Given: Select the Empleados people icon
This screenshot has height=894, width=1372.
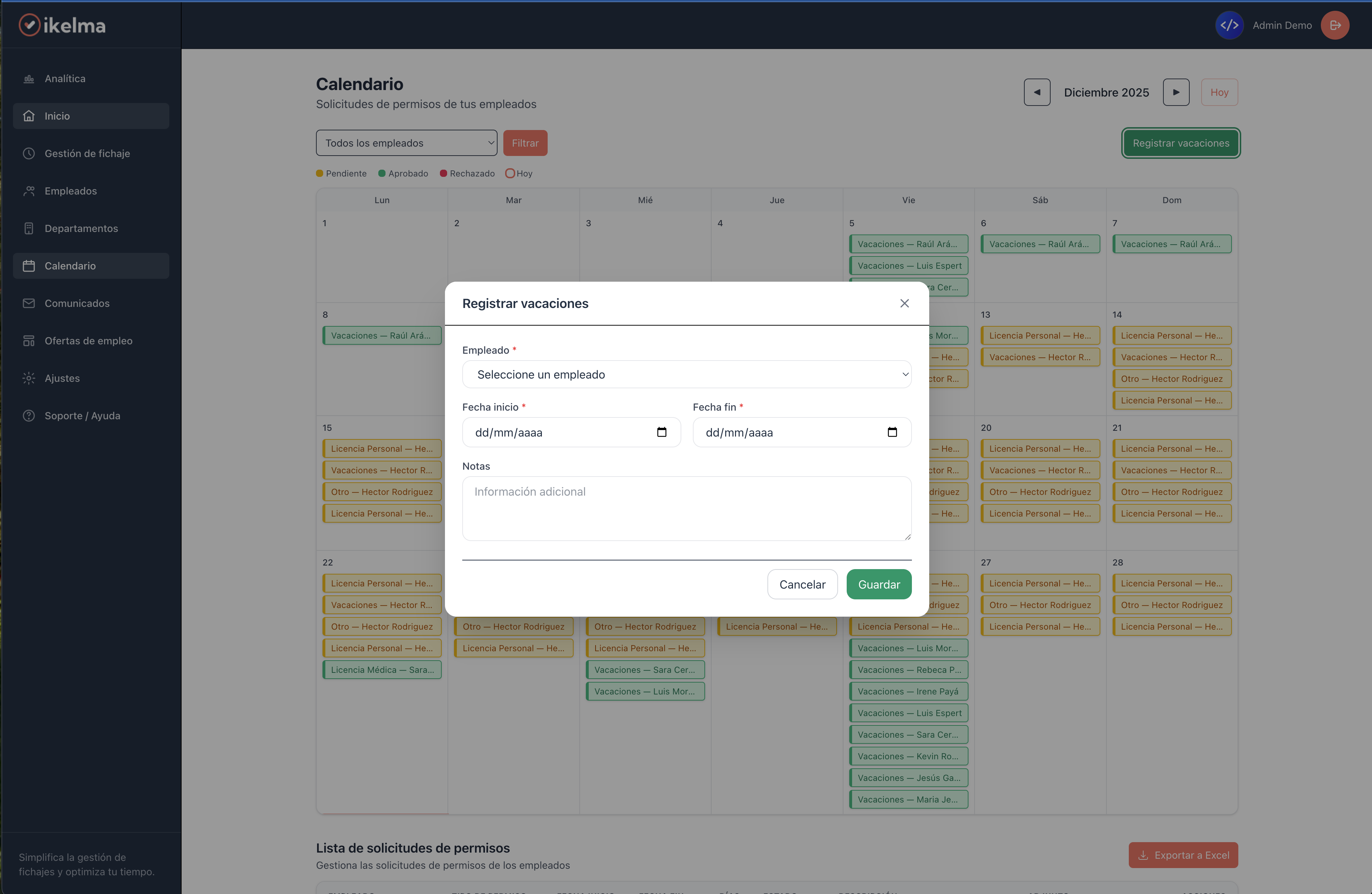Looking at the screenshot, I should [x=29, y=191].
